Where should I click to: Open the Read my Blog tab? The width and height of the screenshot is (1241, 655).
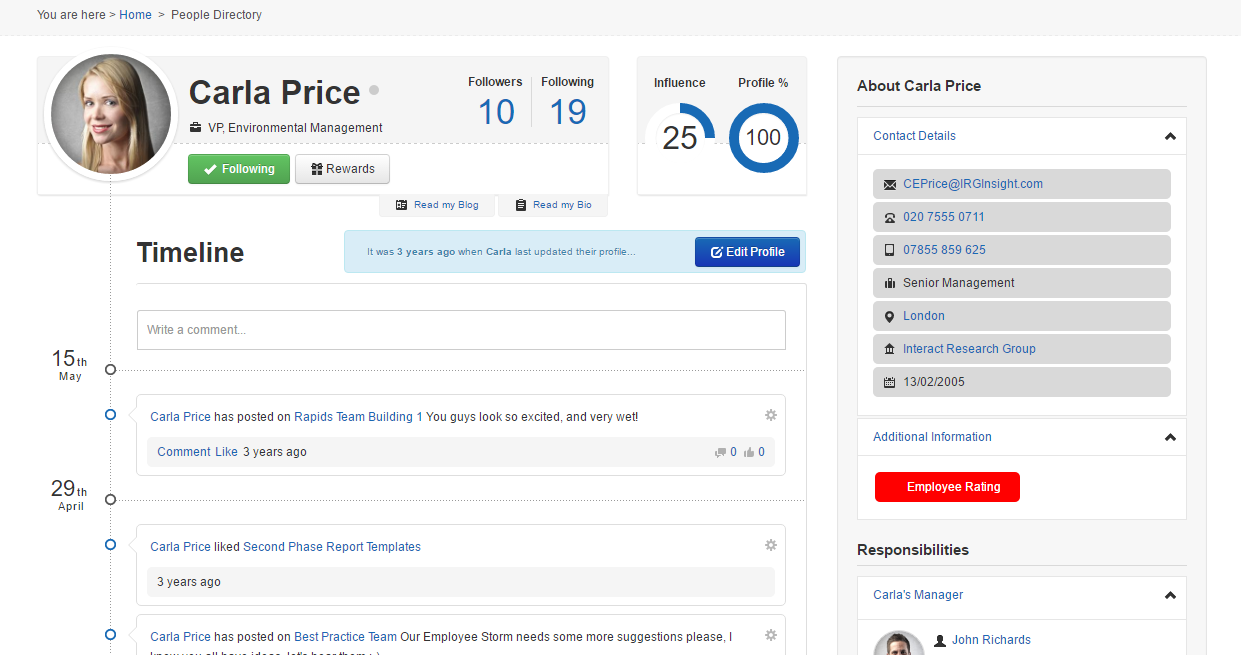point(437,205)
